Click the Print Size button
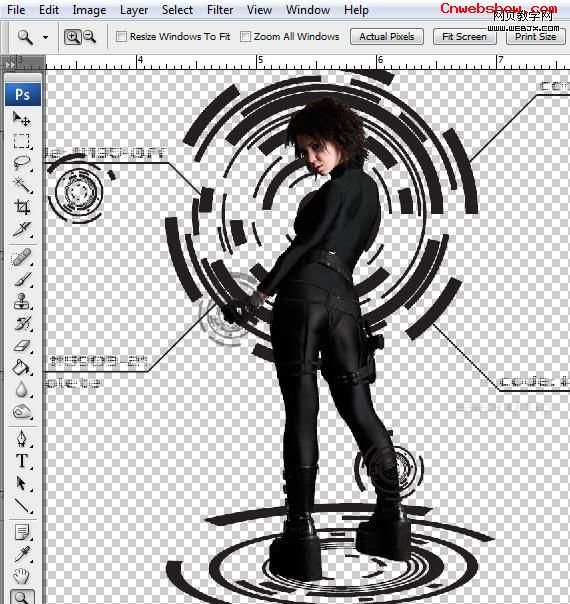 pos(535,37)
